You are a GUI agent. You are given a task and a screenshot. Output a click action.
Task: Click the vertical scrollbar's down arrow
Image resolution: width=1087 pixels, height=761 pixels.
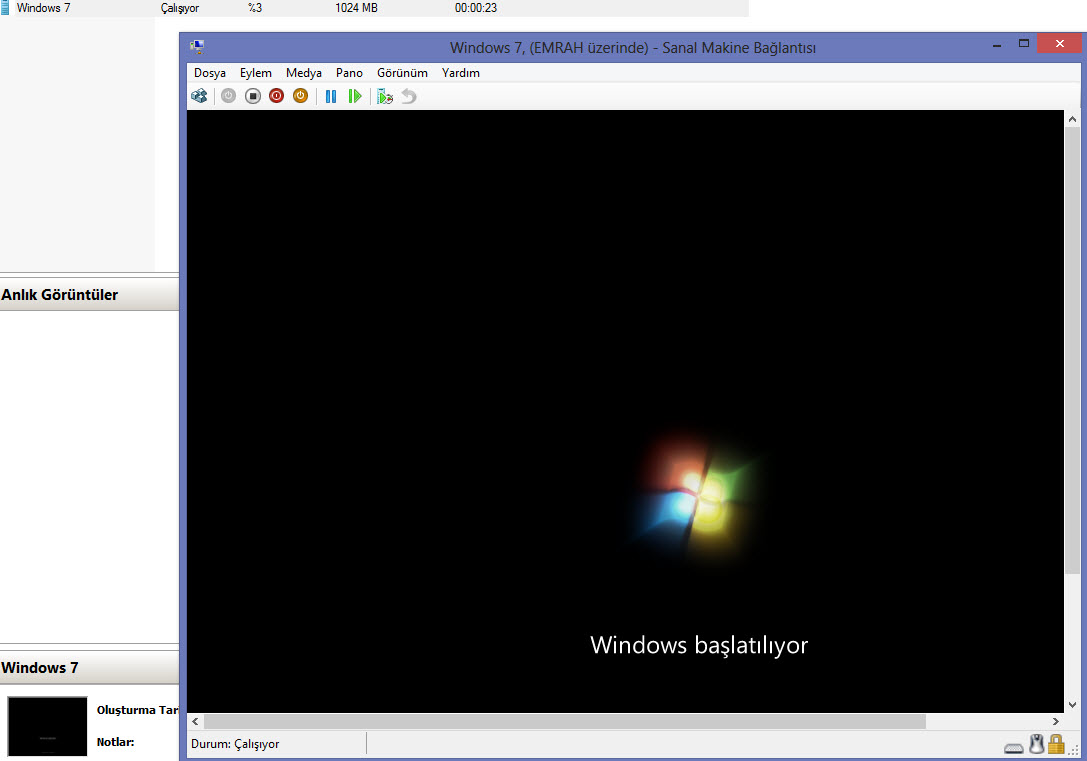point(1072,705)
